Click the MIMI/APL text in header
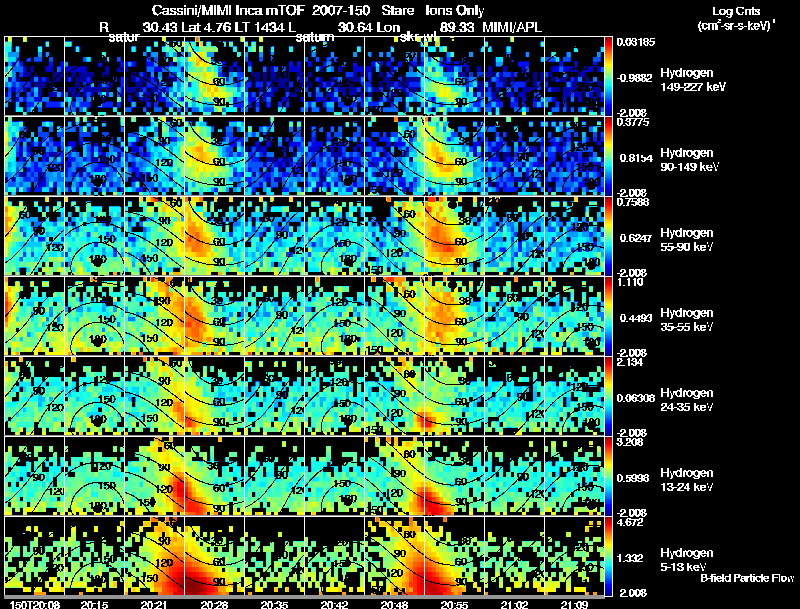 point(512,27)
